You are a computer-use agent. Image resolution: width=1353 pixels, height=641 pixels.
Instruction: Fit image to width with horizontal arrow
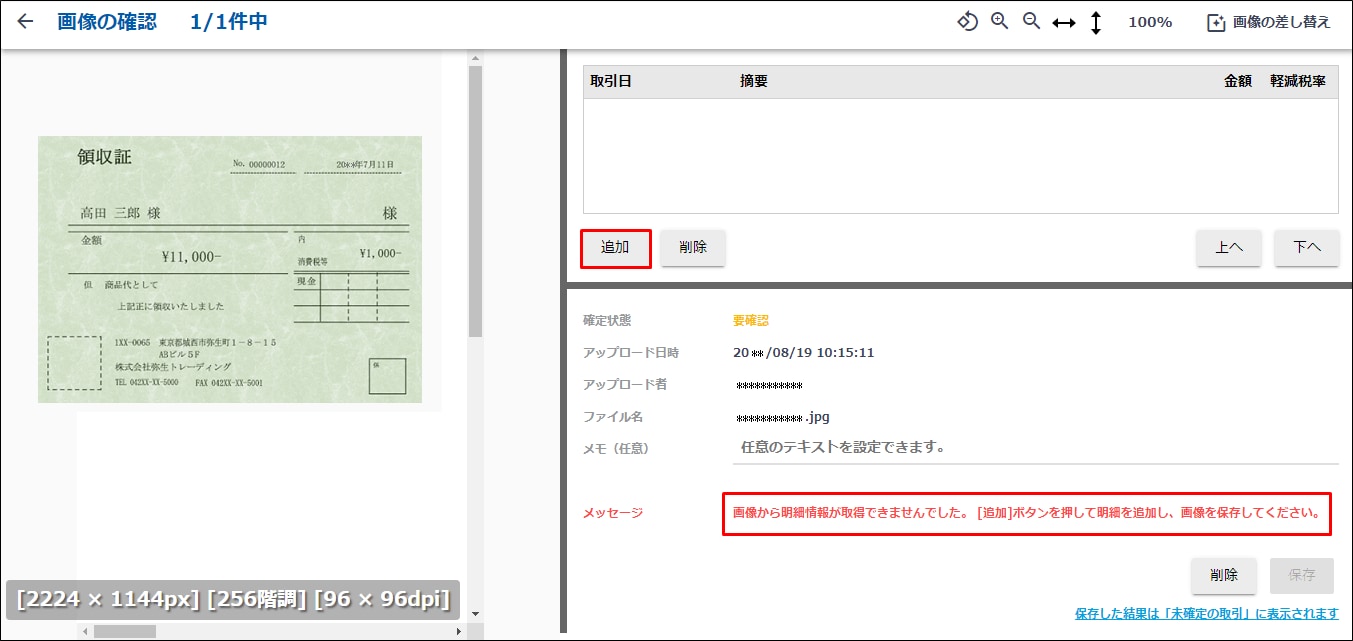(x=1064, y=23)
